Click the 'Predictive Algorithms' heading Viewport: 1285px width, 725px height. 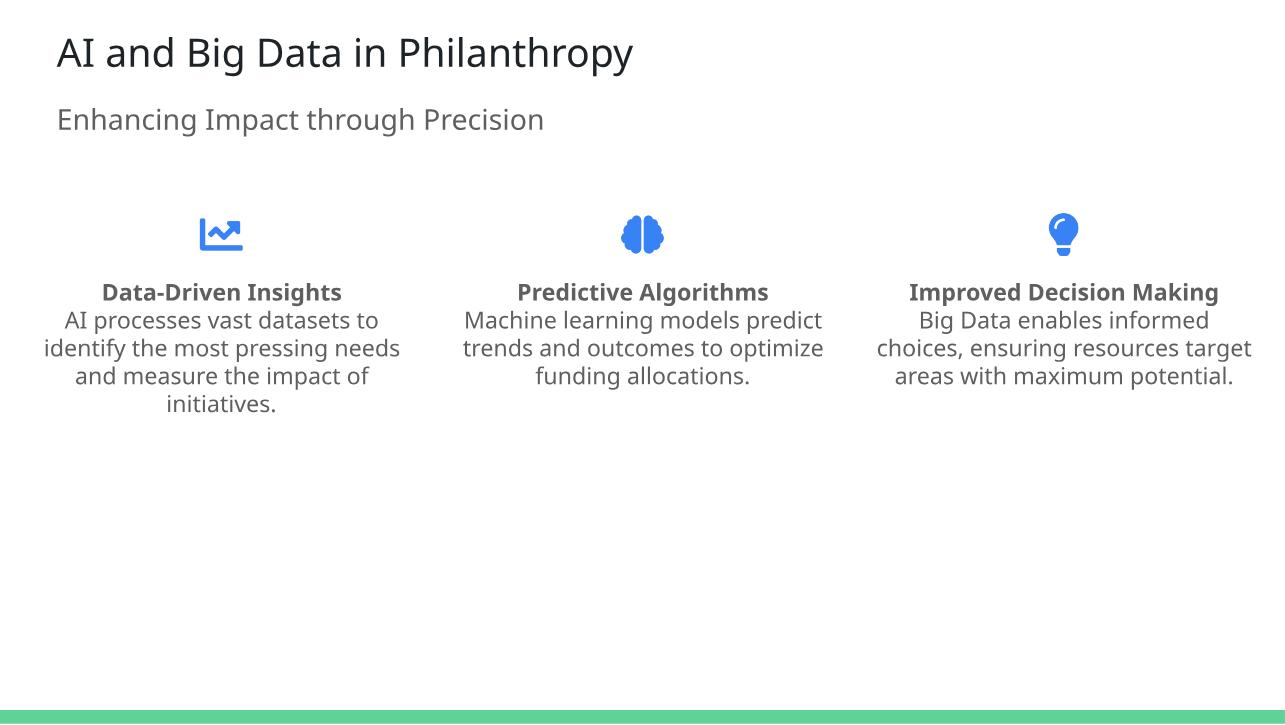(x=642, y=293)
